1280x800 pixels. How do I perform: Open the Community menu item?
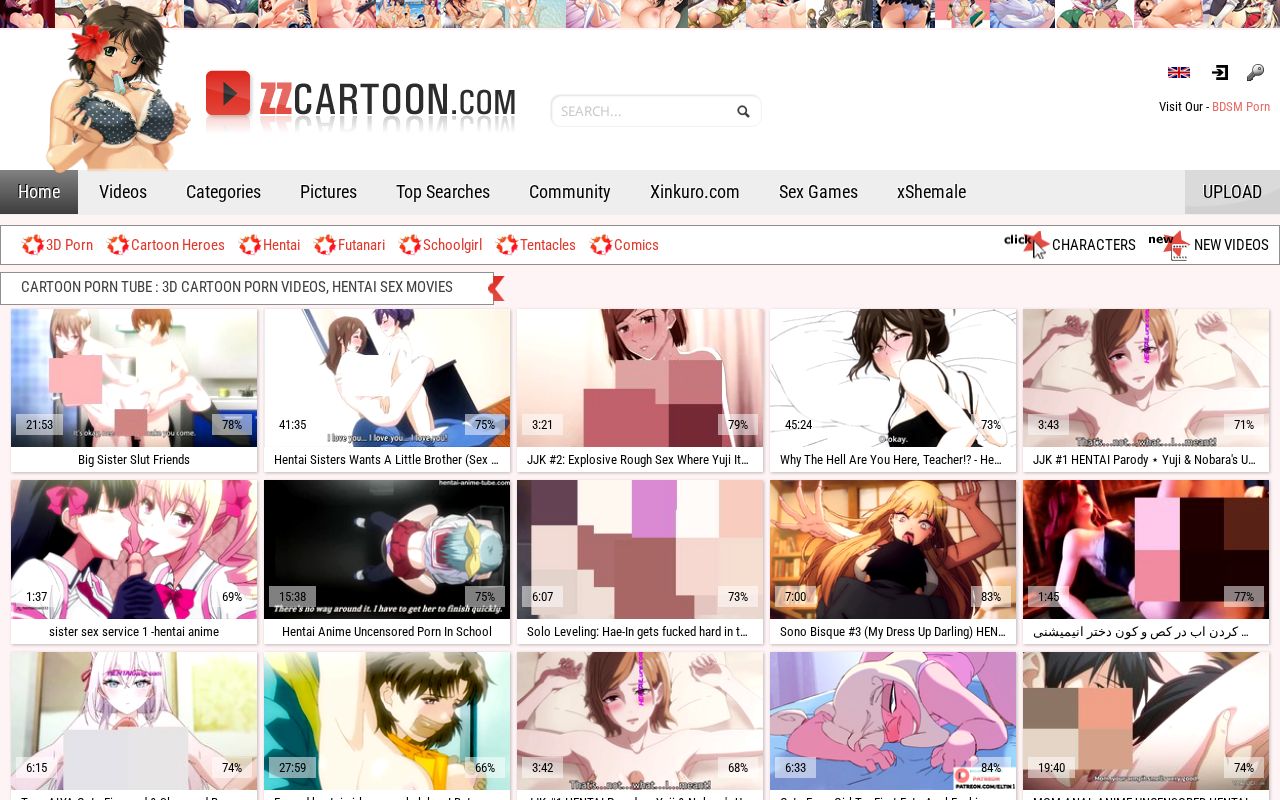click(569, 192)
